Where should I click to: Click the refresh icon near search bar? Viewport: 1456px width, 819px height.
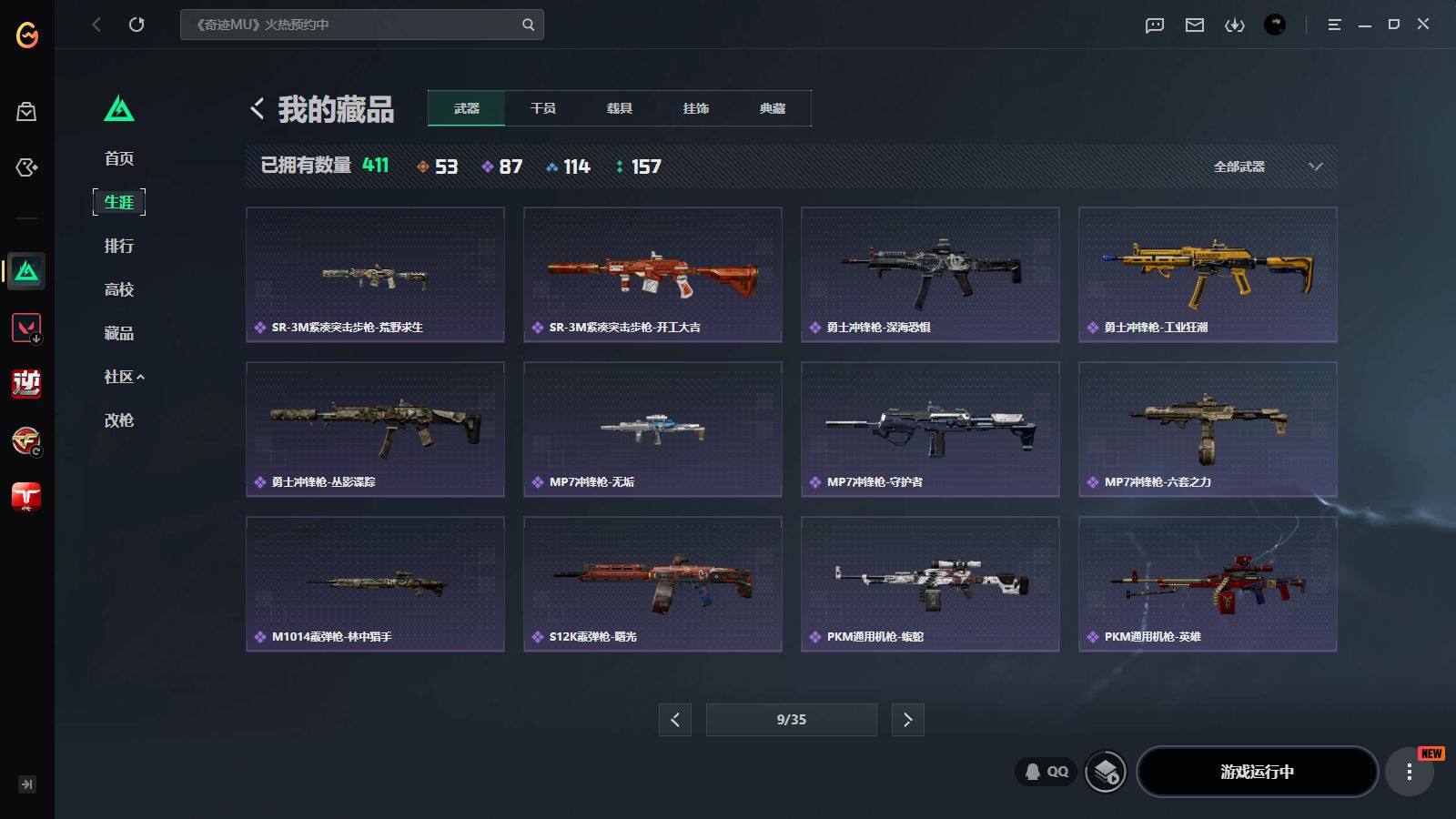coord(136,25)
